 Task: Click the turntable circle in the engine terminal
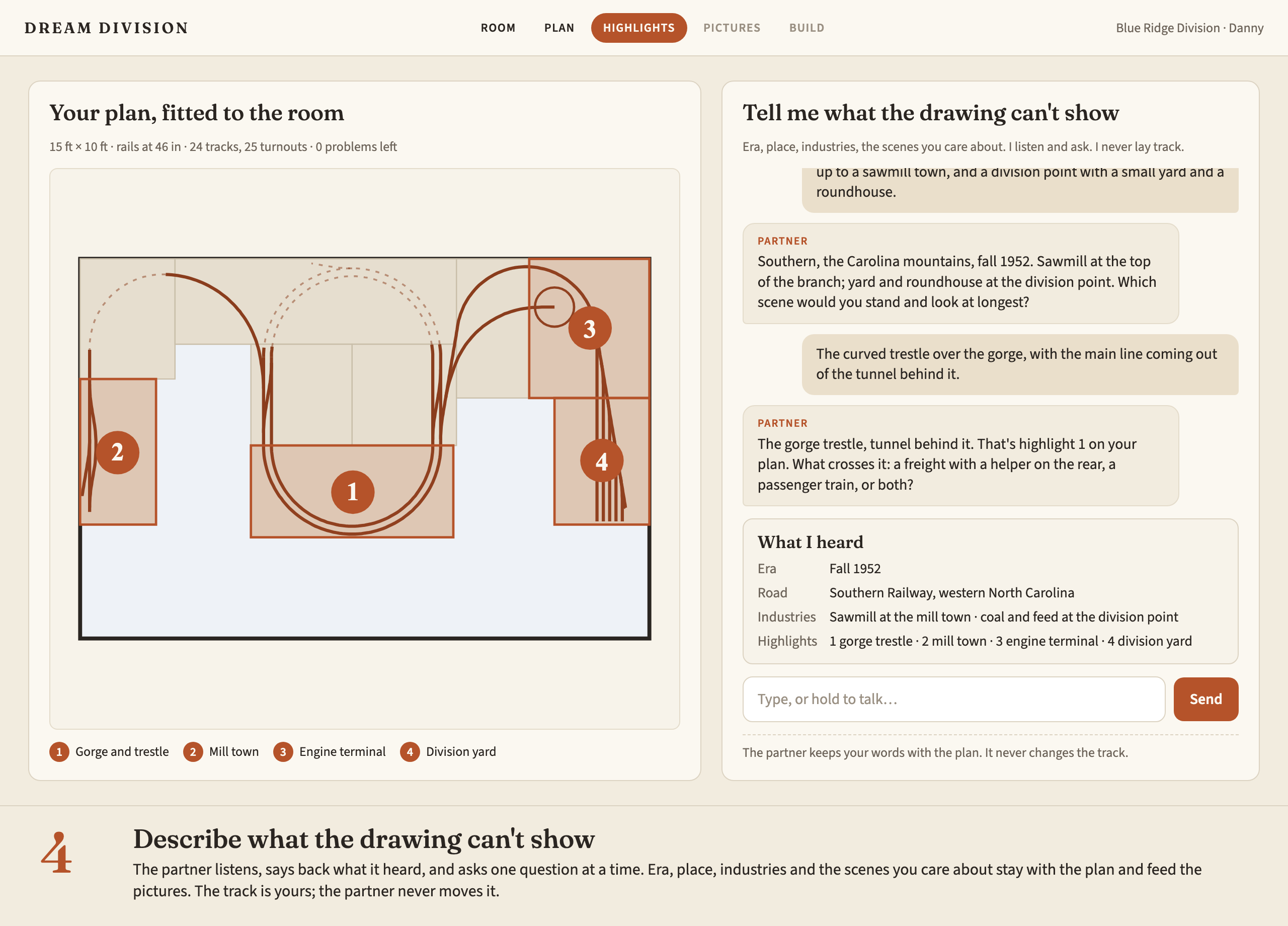click(x=554, y=307)
